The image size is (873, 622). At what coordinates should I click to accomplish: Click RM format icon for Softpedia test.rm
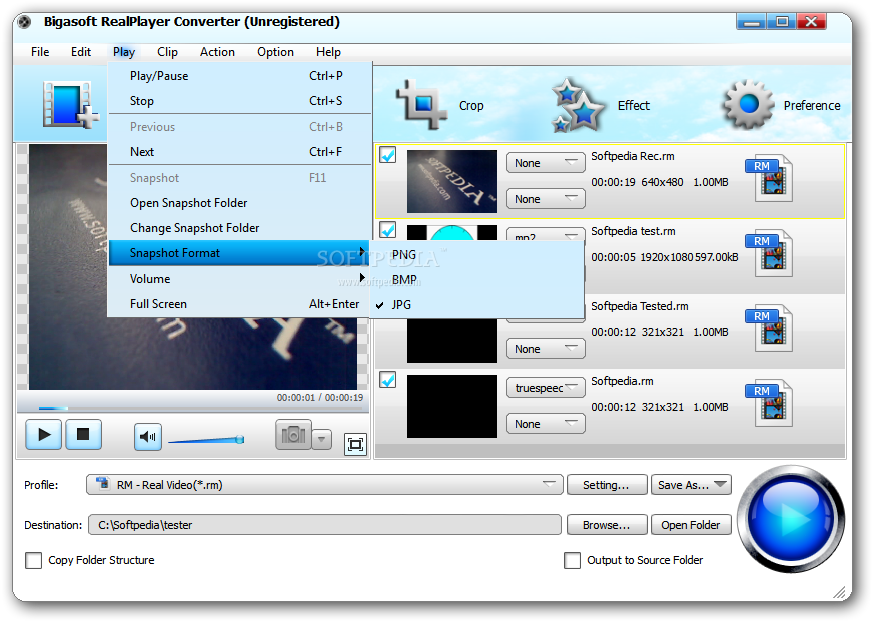click(770, 253)
